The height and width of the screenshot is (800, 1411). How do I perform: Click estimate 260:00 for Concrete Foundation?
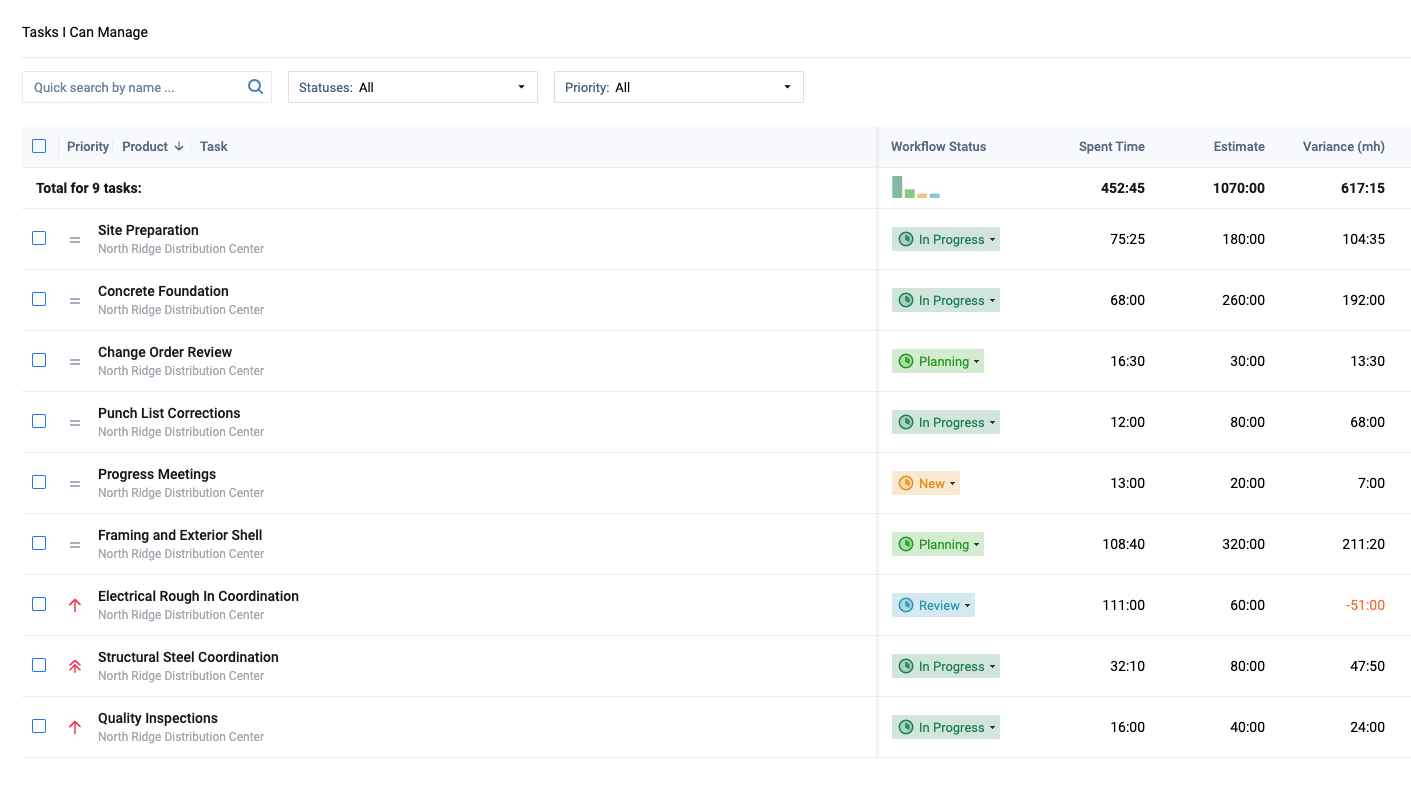(x=1243, y=300)
